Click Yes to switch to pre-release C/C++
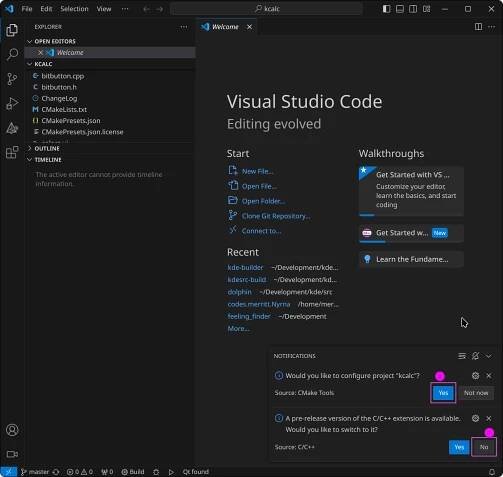This screenshot has height=477, width=503. [459, 447]
